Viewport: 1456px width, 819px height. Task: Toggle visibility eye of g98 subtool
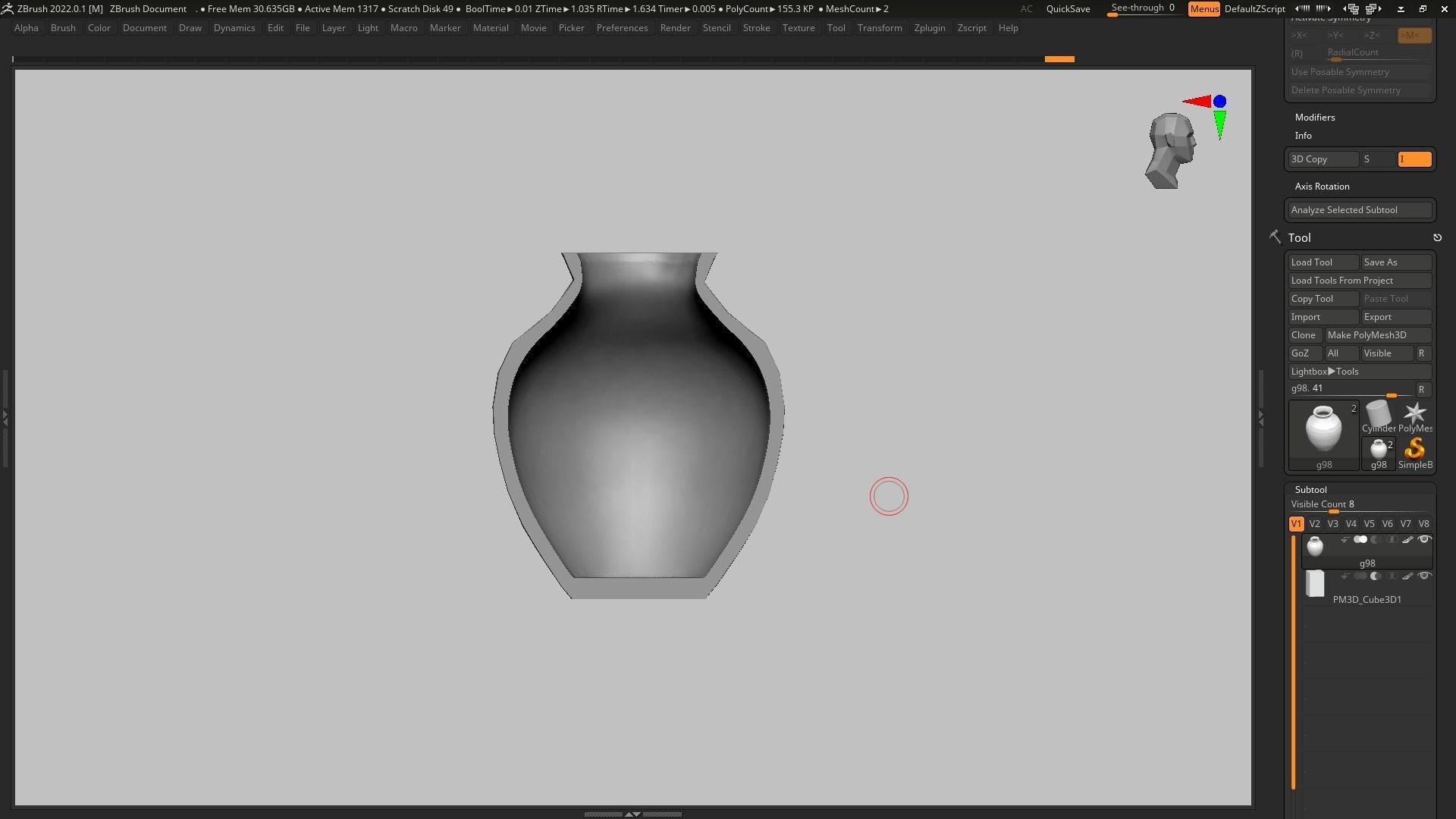click(x=1424, y=540)
